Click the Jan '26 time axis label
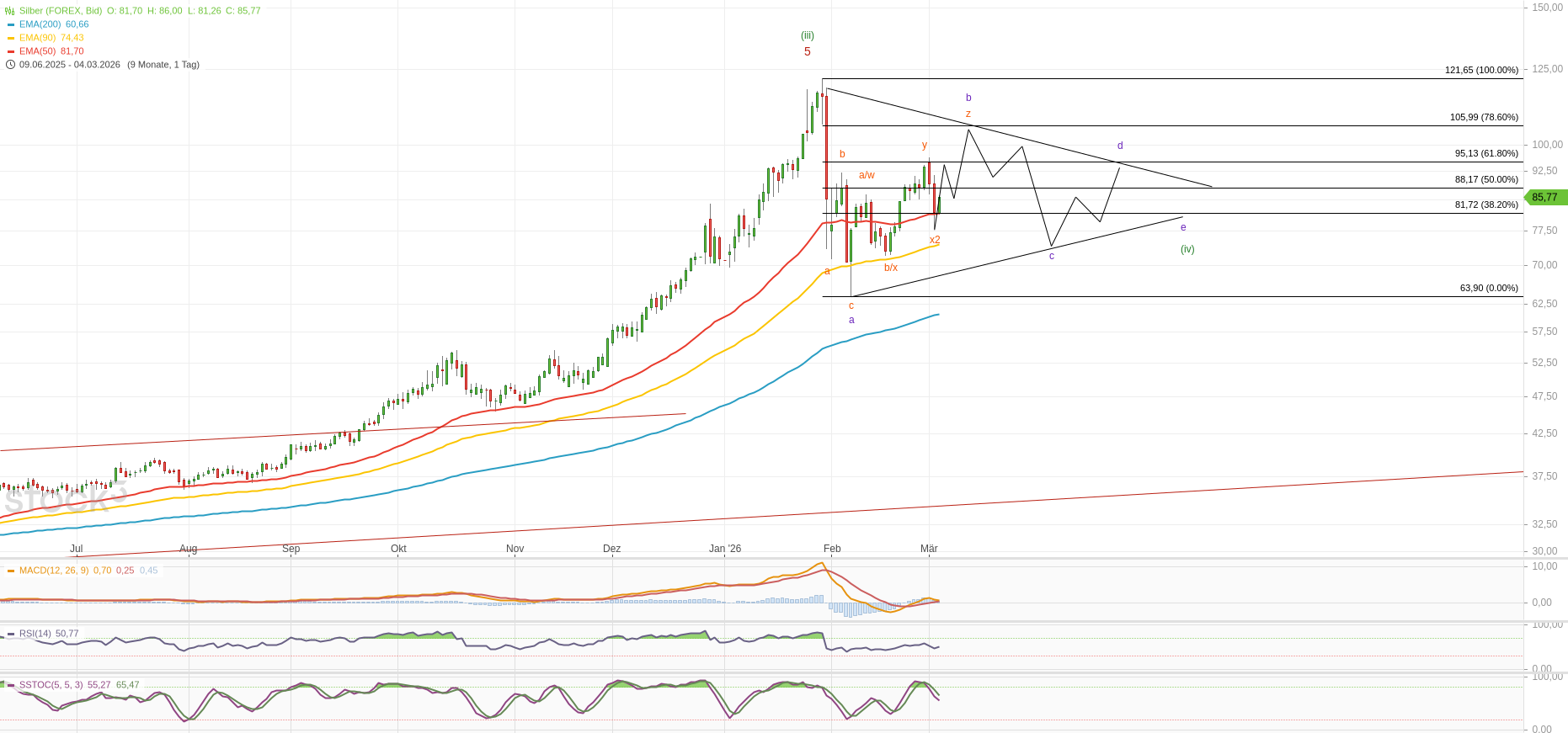Screen dimensions: 1568x733 [x=725, y=549]
